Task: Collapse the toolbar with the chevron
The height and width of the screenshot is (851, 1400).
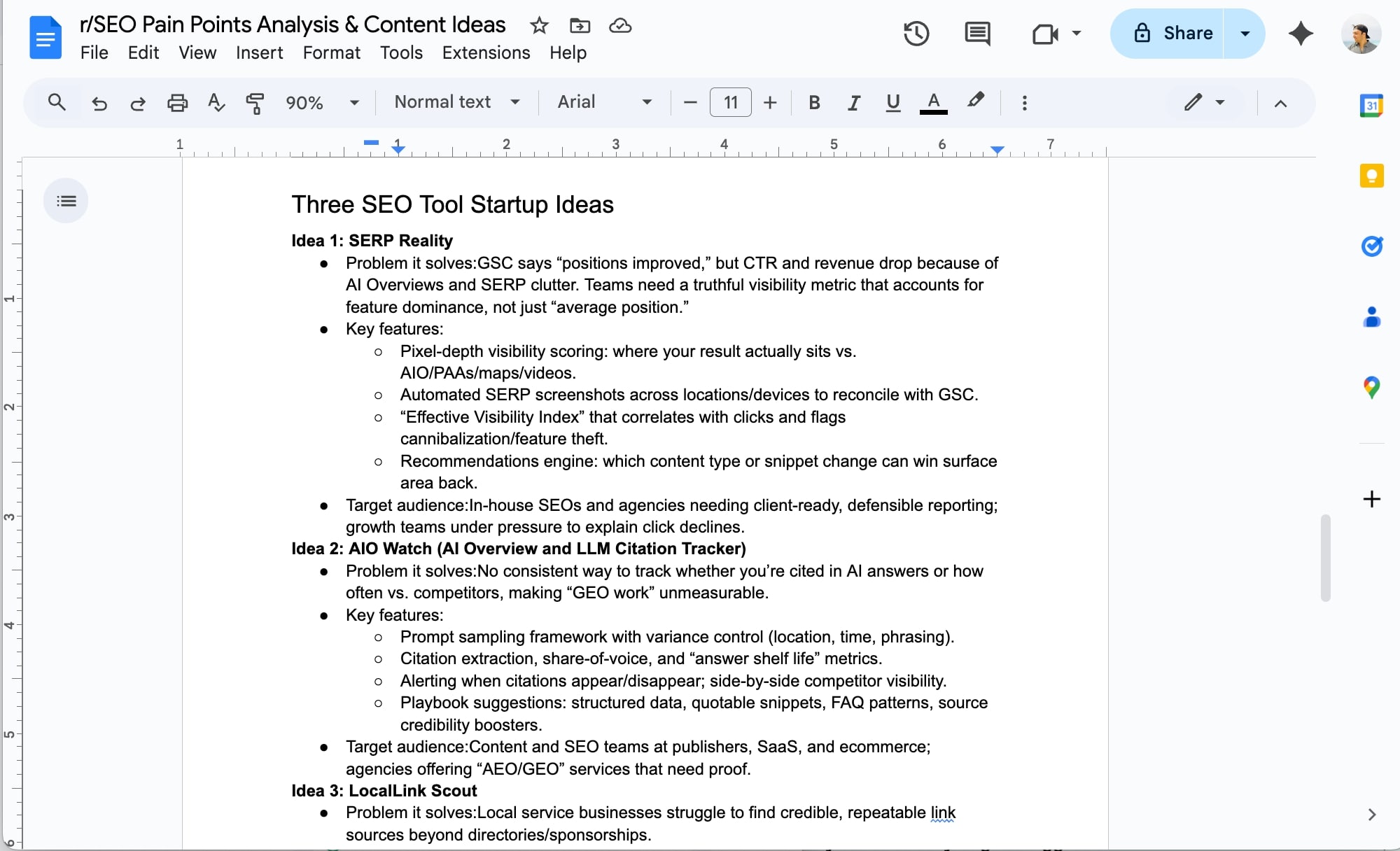Action: tap(1281, 104)
